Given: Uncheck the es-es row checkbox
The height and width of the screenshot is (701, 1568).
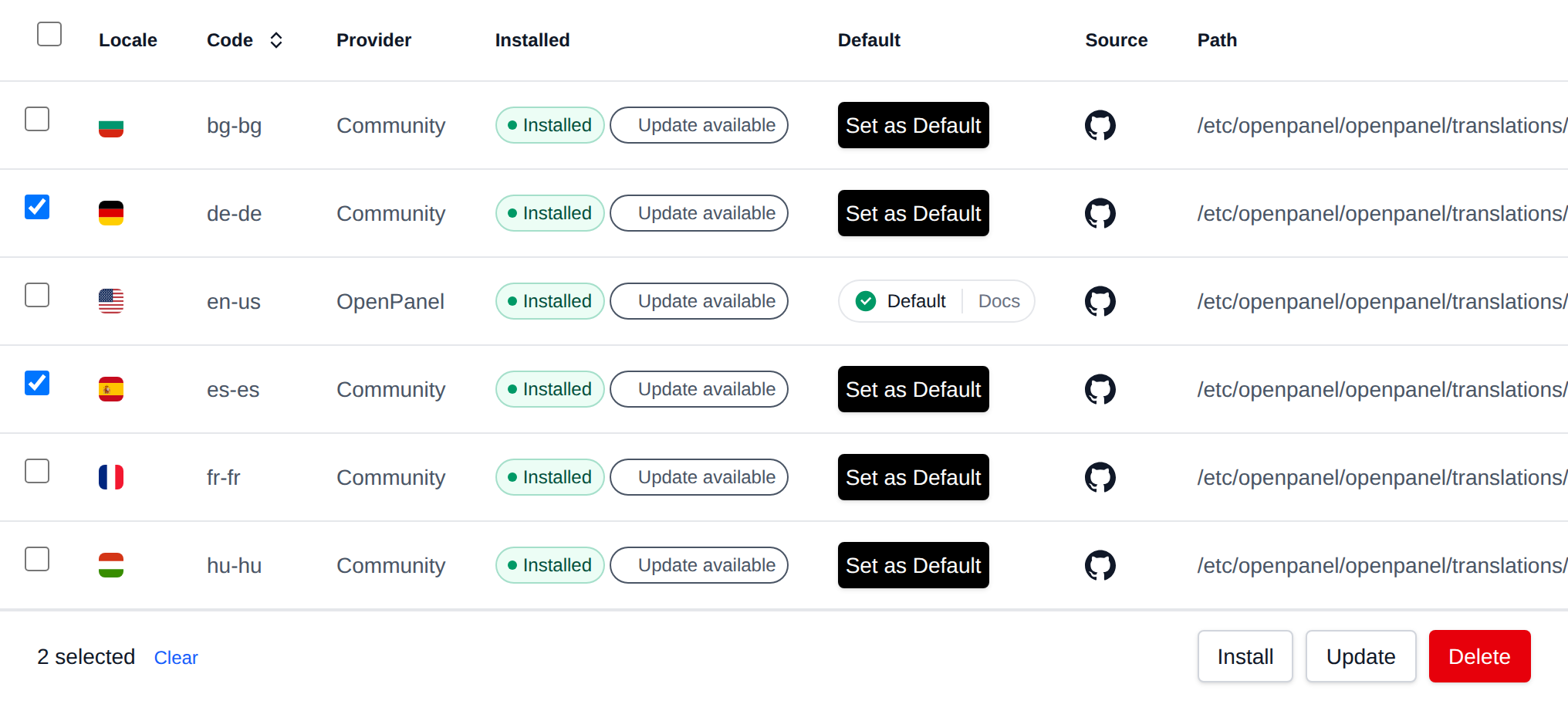Looking at the screenshot, I should coord(37,383).
